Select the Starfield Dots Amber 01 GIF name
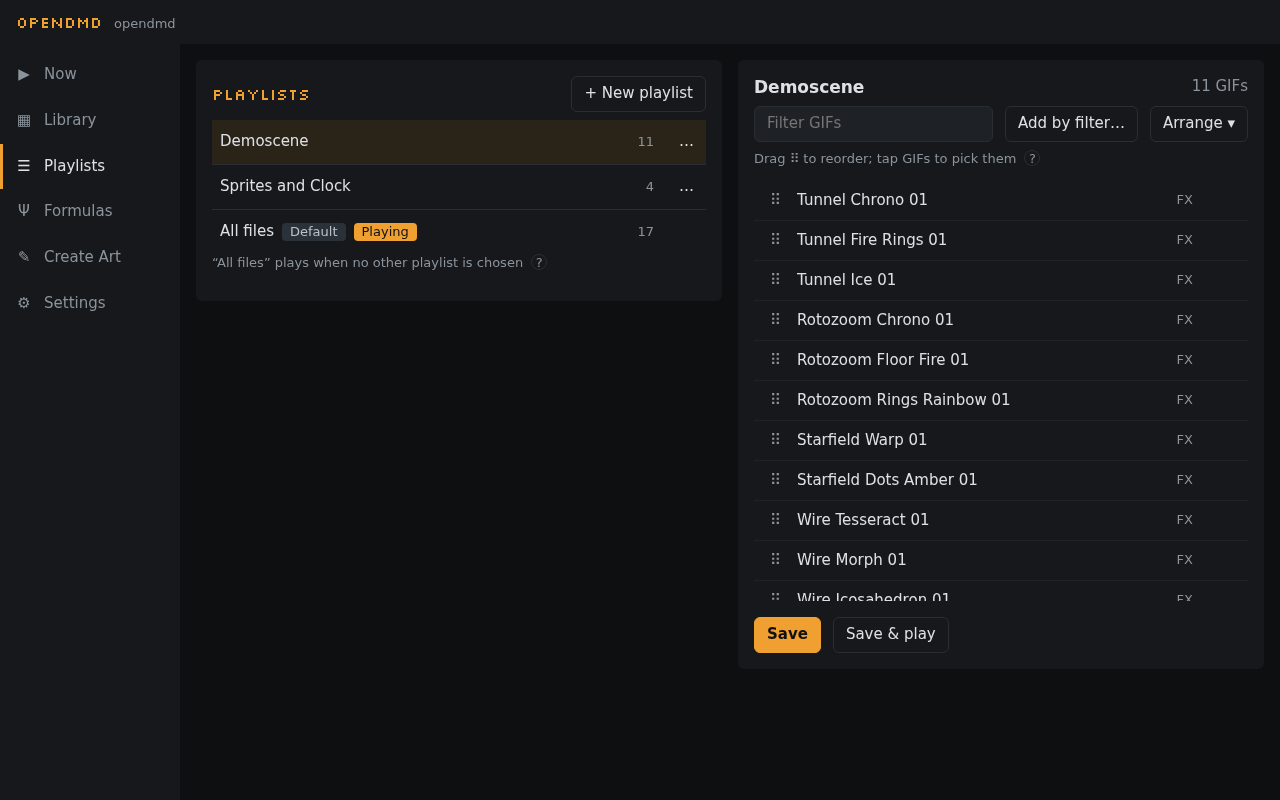 [887, 480]
